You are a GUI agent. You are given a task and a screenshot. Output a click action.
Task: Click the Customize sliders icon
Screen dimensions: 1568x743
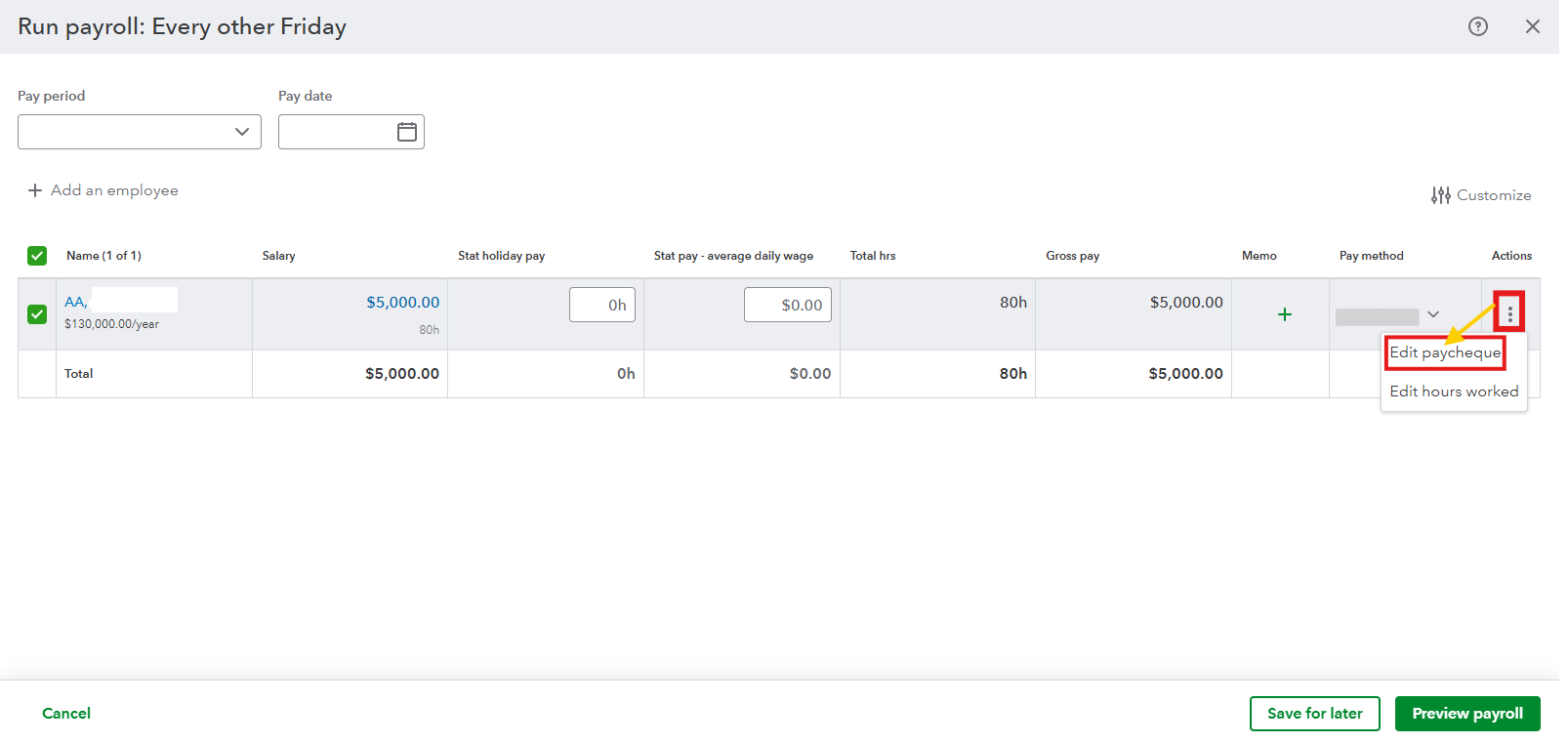point(1440,195)
